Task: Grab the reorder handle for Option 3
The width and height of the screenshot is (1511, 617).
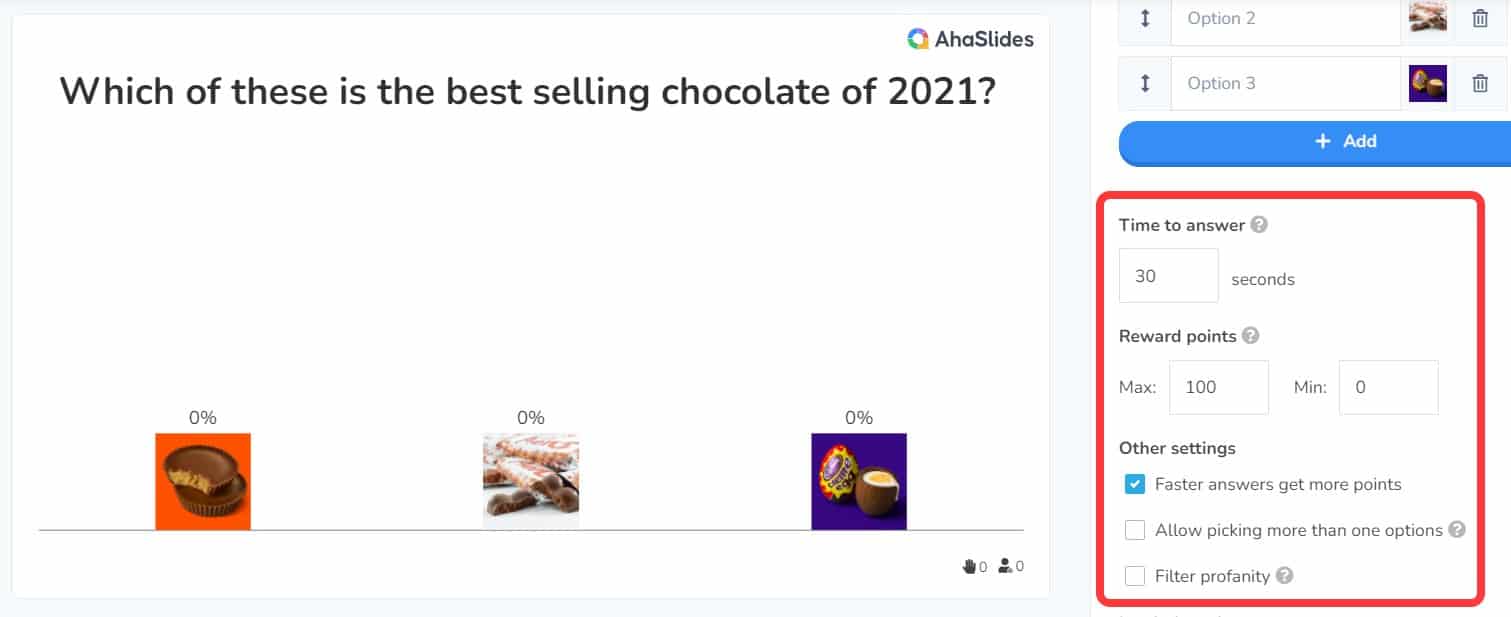Action: (1145, 84)
